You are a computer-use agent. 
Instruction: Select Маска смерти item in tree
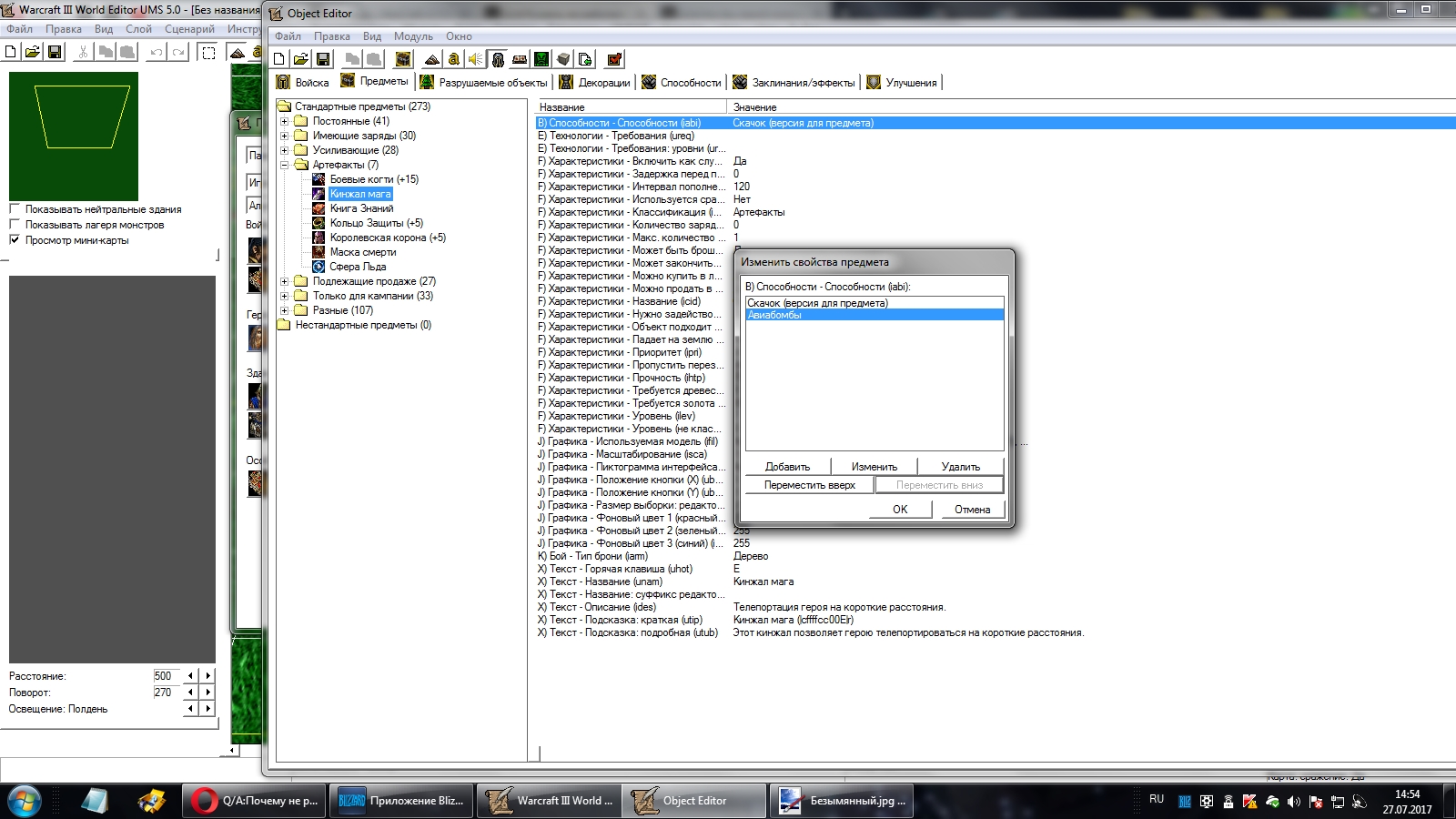[363, 252]
